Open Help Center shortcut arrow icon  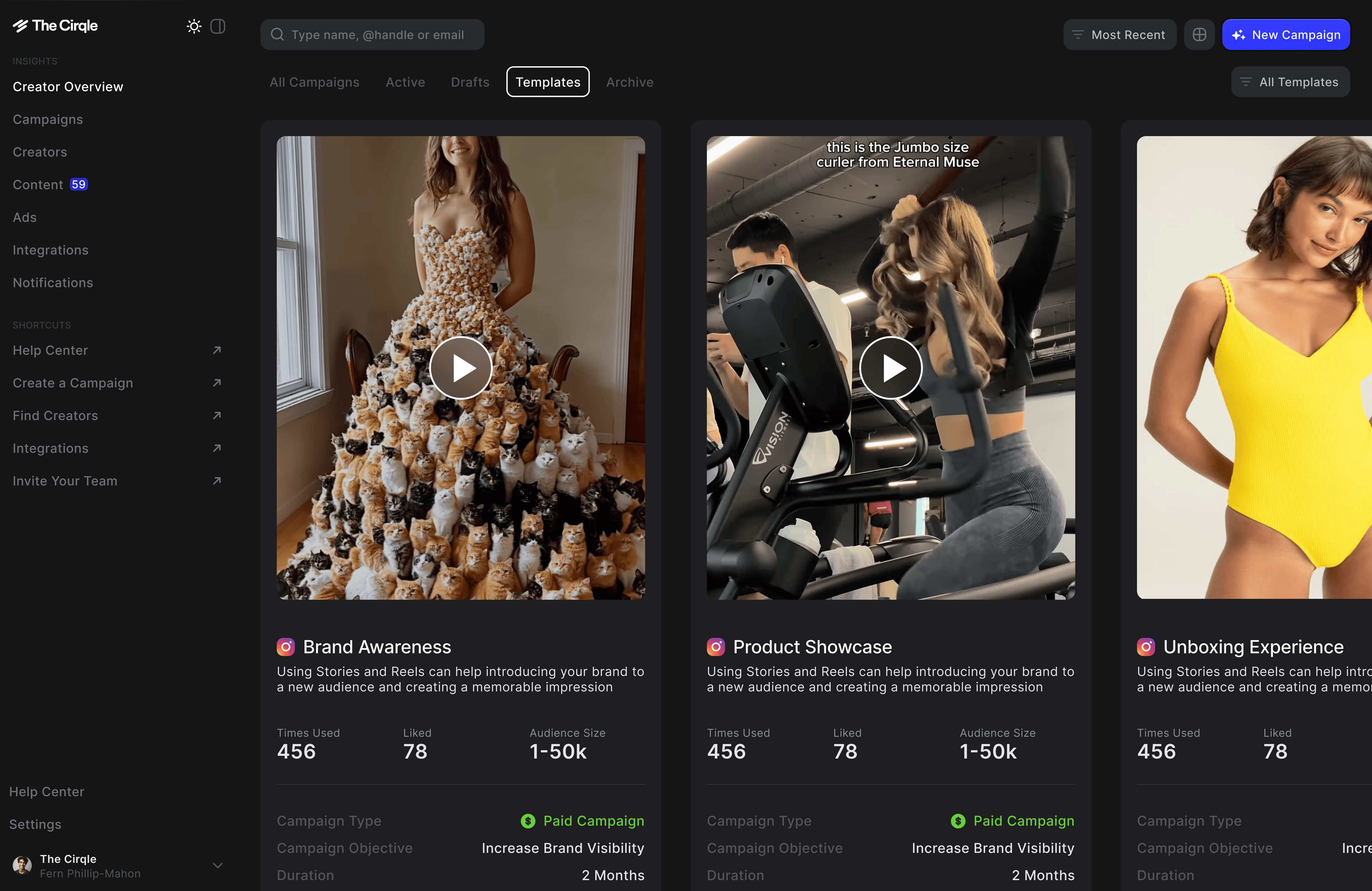tap(217, 351)
